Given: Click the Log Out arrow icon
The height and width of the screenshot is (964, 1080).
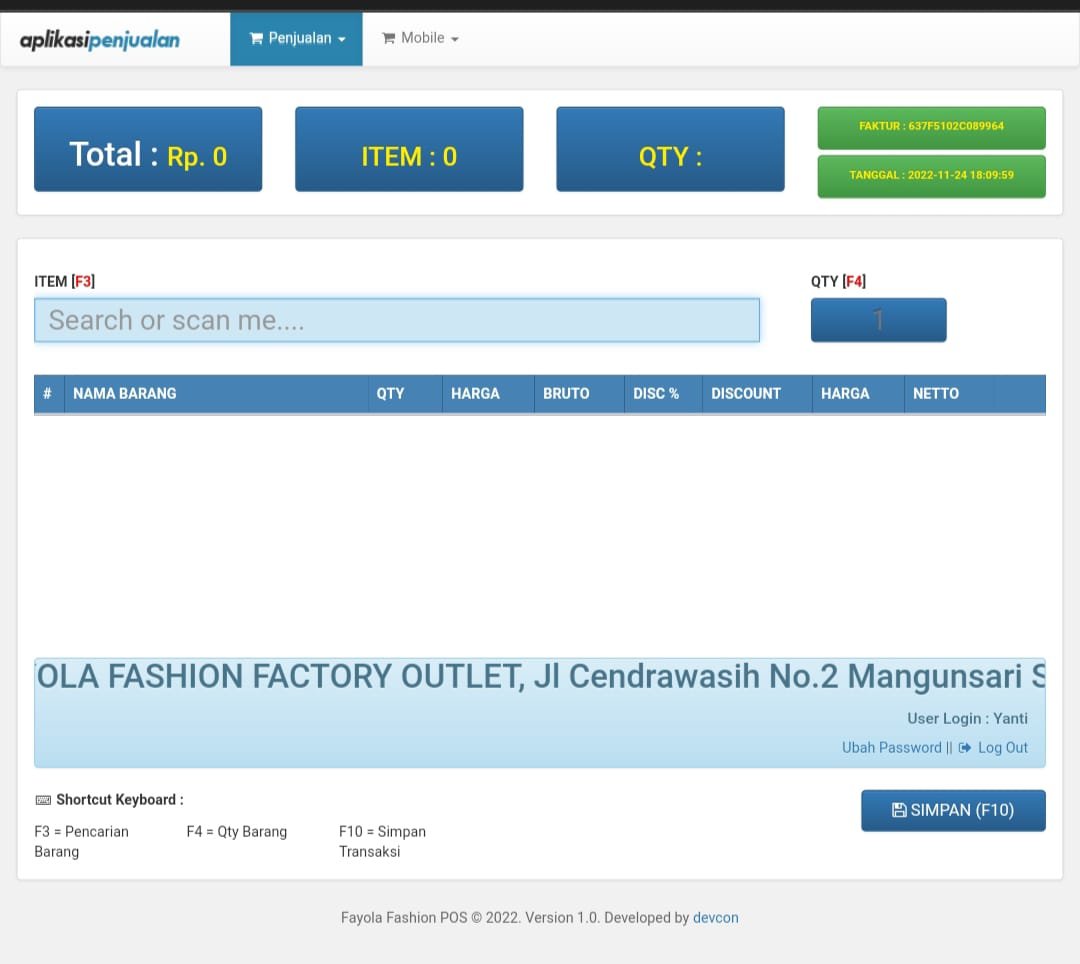Looking at the screenshot, I should click(x=965, y=748).
